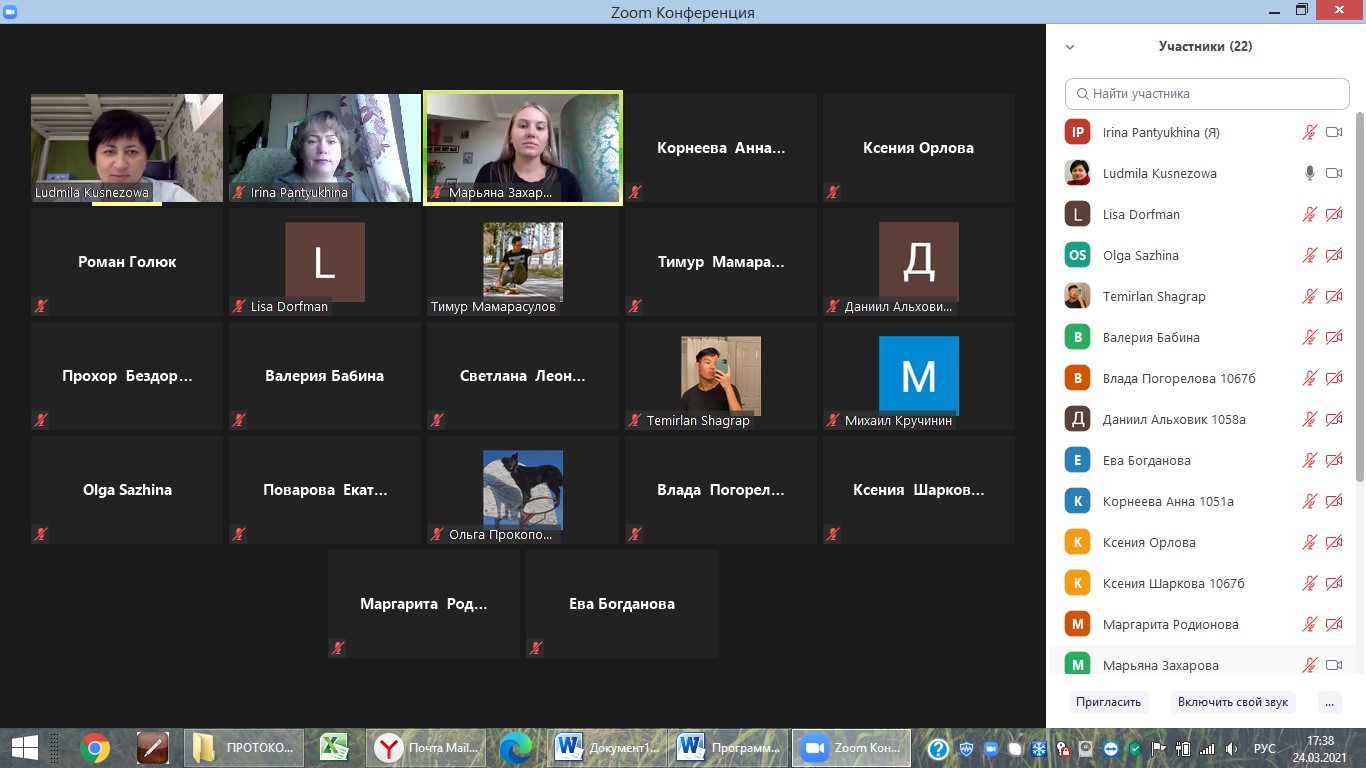Click the Участники (22) panel title
This screenshot has width=1366, height=768.
pos(1205,46)
